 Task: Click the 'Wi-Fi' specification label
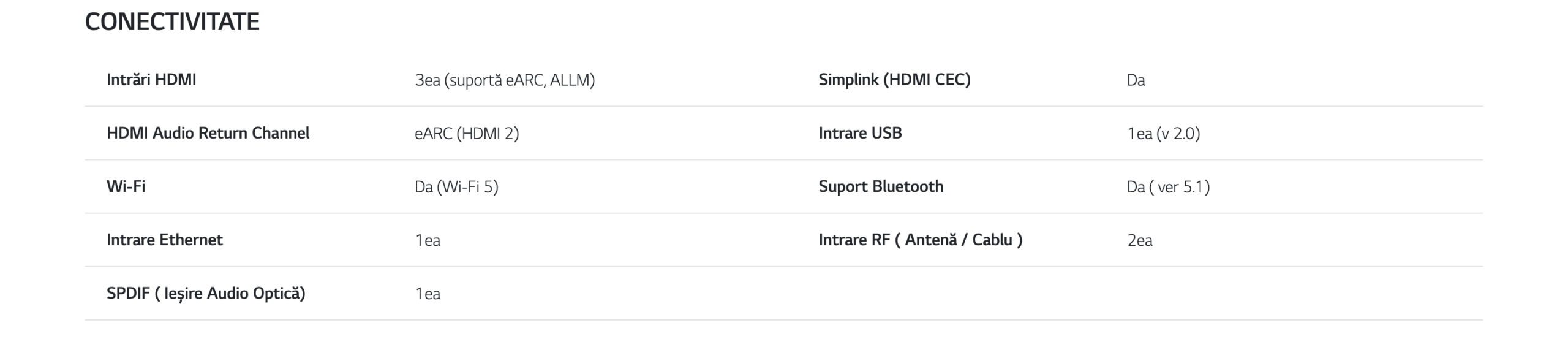[x=126, y=186]
